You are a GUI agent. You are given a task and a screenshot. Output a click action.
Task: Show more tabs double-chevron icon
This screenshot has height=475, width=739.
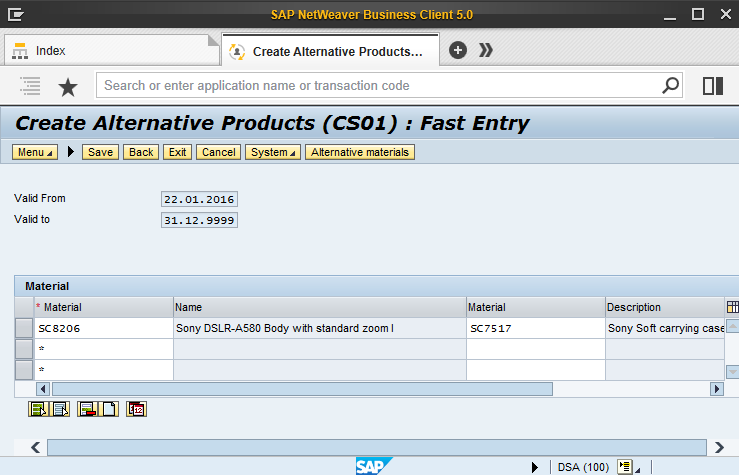click(485, 50)
